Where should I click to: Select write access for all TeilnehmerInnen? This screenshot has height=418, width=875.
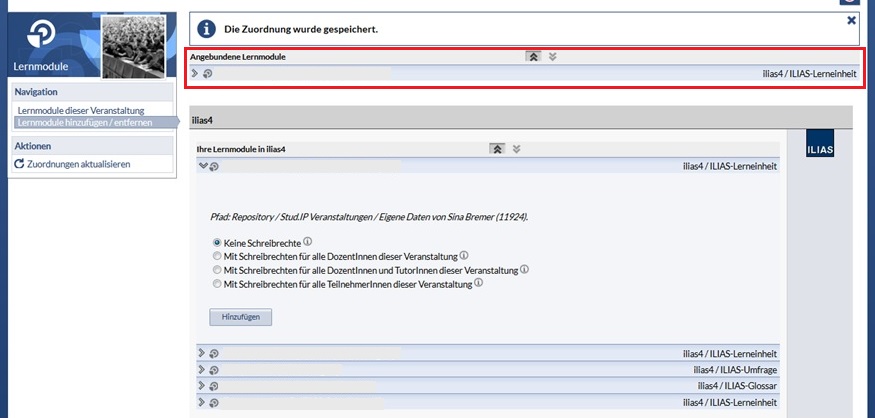click(x=217, y=284)
